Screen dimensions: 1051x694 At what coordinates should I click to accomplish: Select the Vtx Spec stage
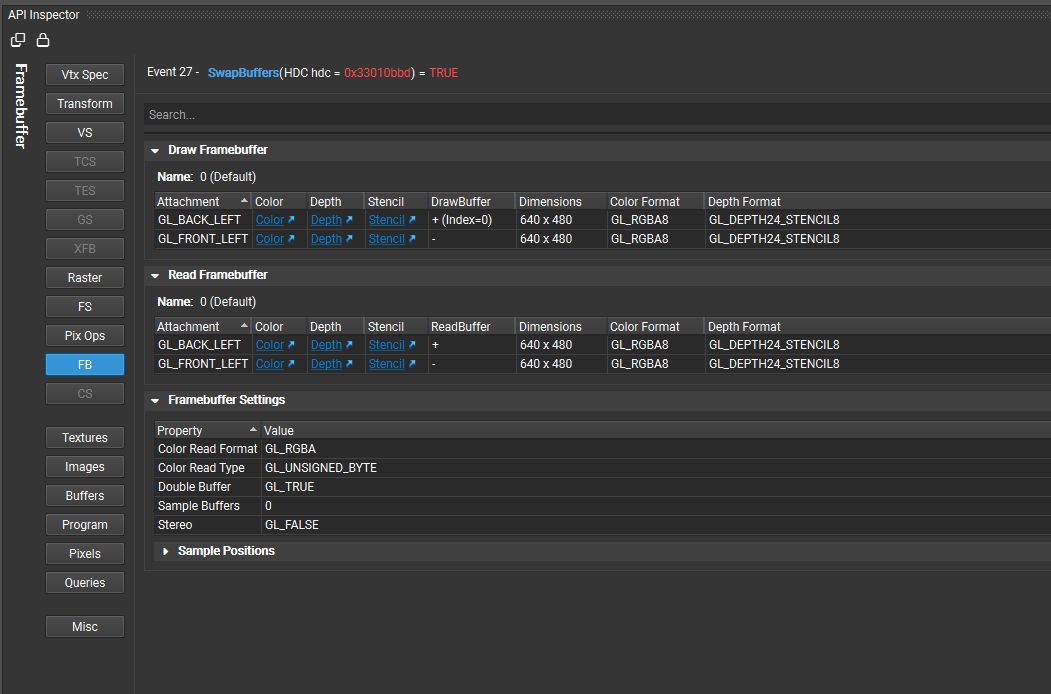(x=84, y=74)
